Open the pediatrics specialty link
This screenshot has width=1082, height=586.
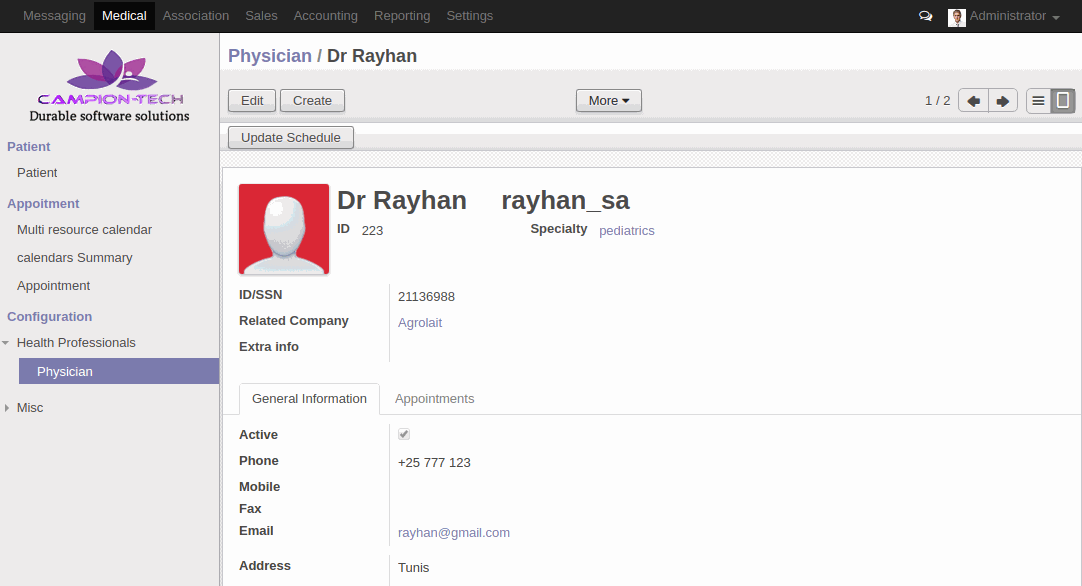click(x=627, y=231)
